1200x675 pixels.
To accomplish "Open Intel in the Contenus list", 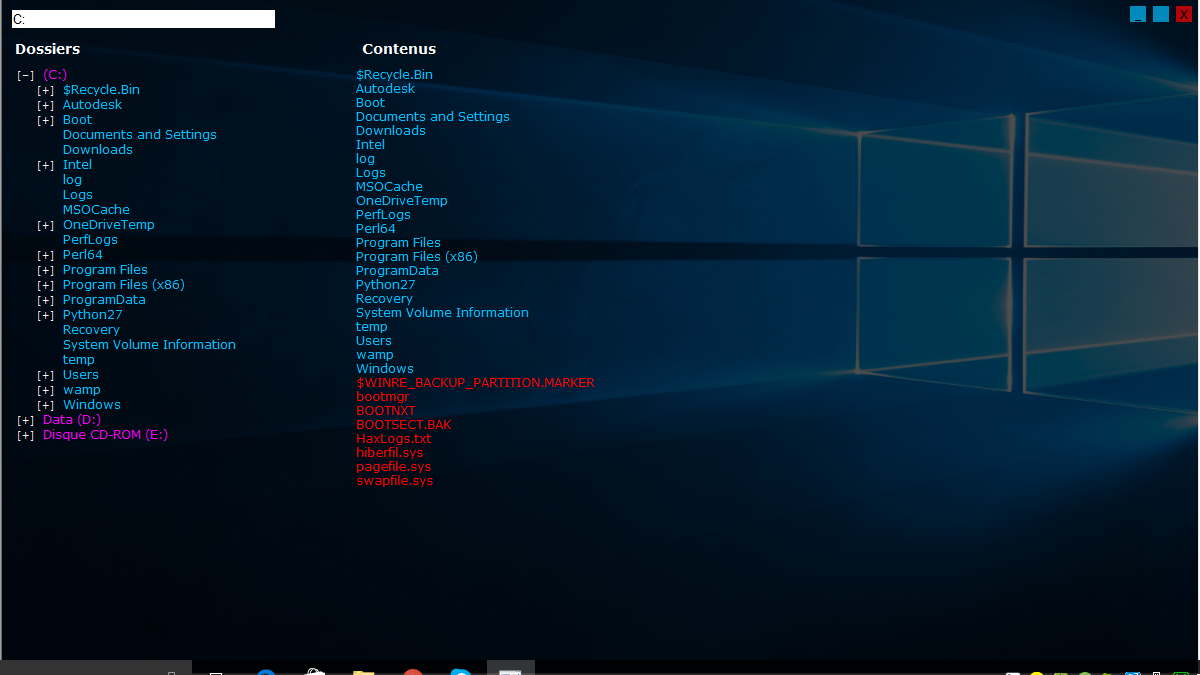I will 370,145.
